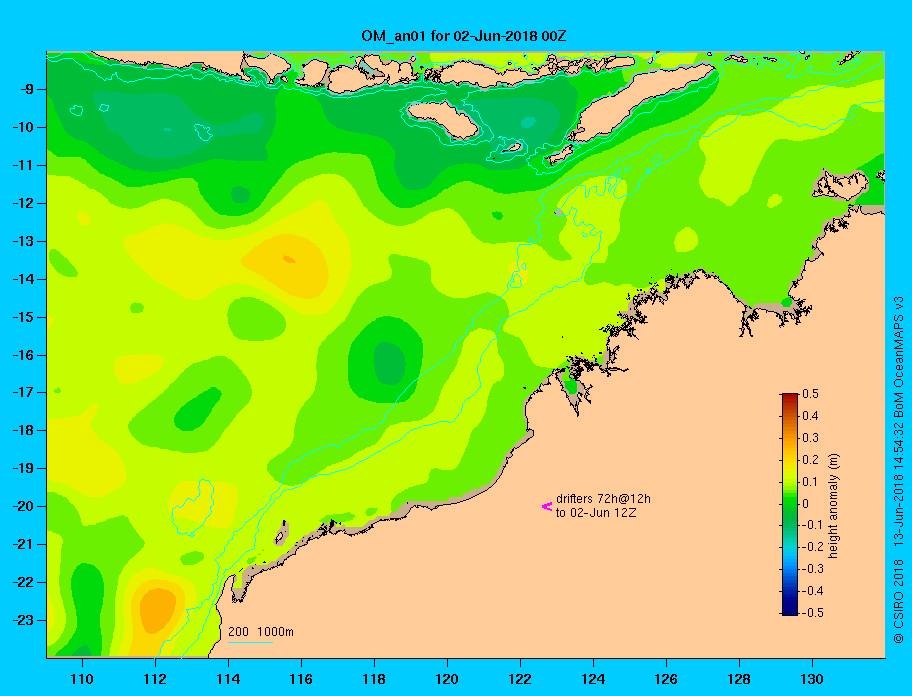912x696 pixels.
Task: Click the vertical height anomaly color bar
Action: tap(790, 504)
